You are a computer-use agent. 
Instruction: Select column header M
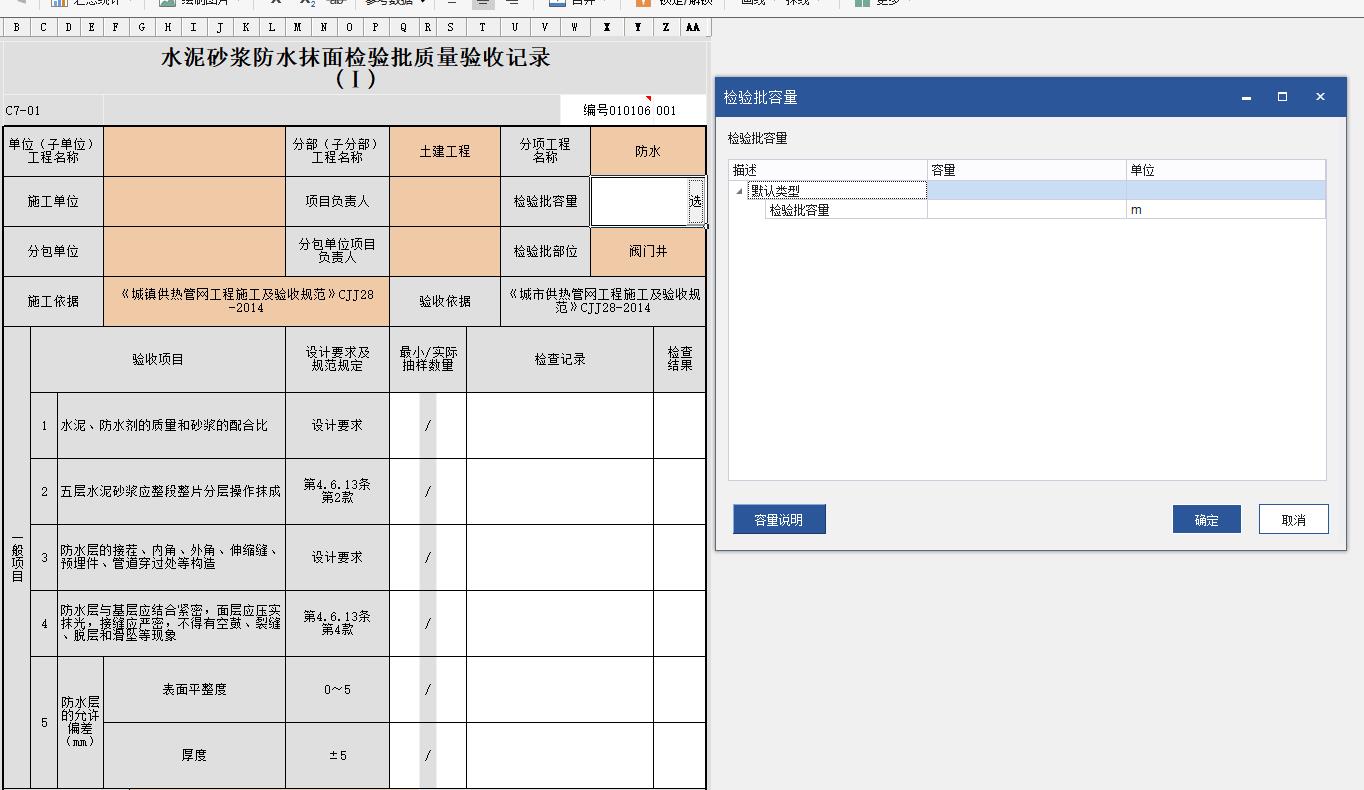pos(298,28)
